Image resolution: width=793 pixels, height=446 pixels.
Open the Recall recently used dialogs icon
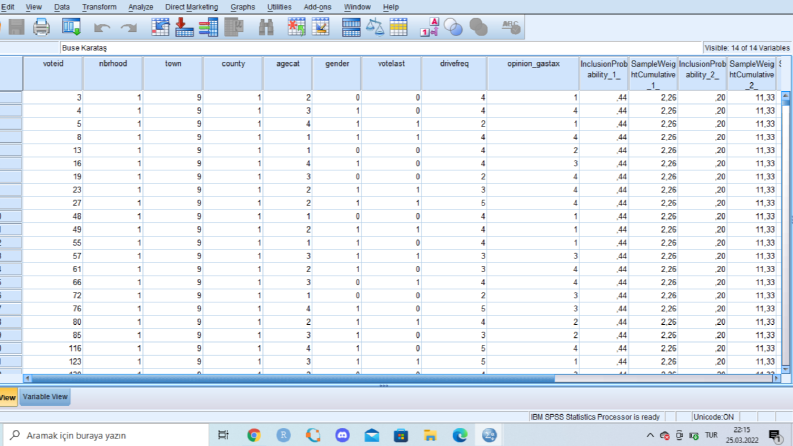[71, 27]
